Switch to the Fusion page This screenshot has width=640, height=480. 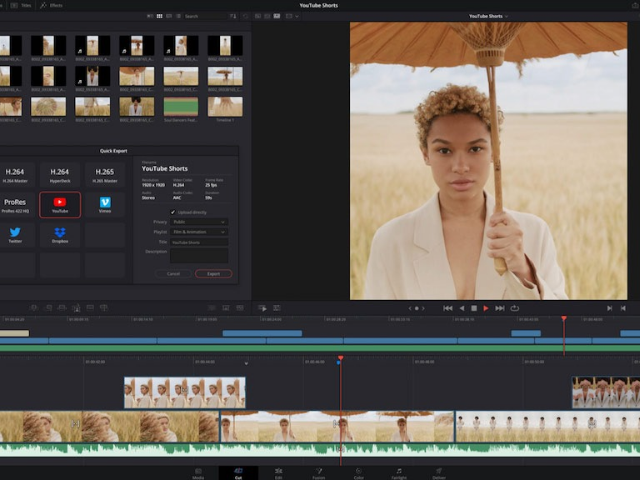[x=319, y=473]
